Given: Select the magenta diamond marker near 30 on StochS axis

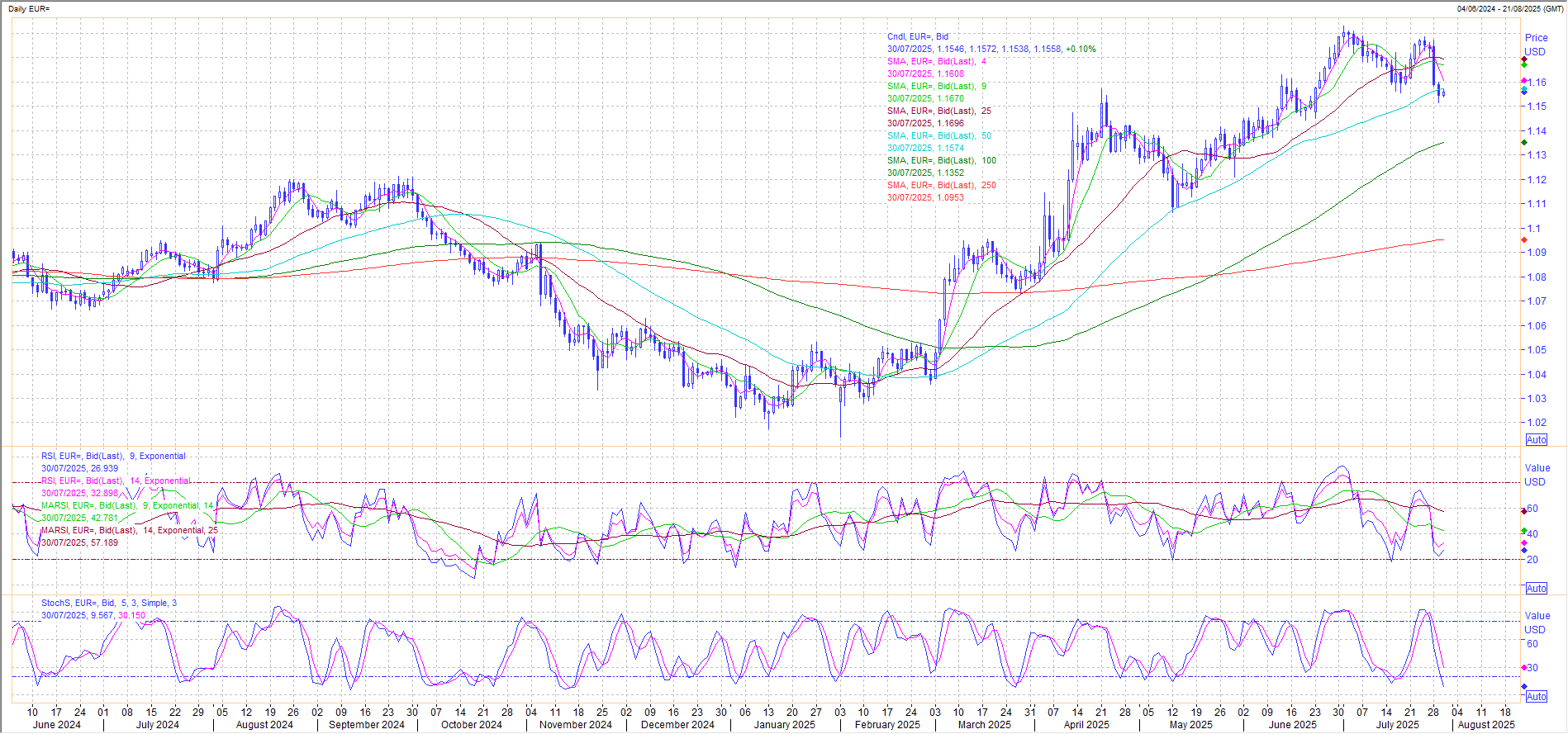Looking at the screenshot, I should pos(1524,668).
